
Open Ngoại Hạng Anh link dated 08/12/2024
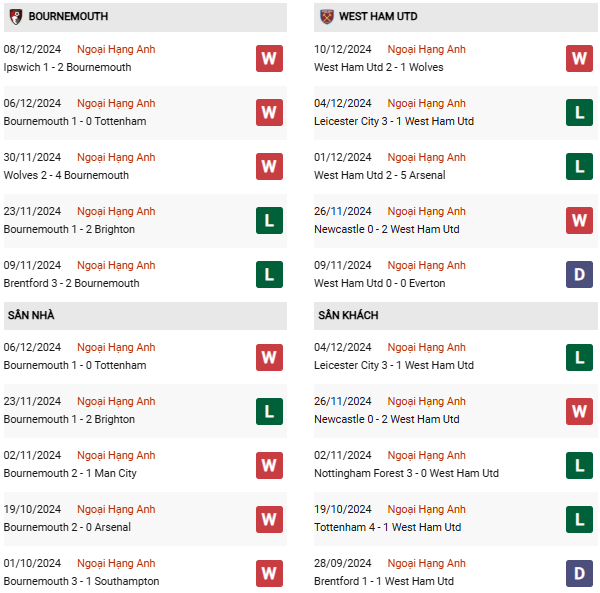[116, 49]
